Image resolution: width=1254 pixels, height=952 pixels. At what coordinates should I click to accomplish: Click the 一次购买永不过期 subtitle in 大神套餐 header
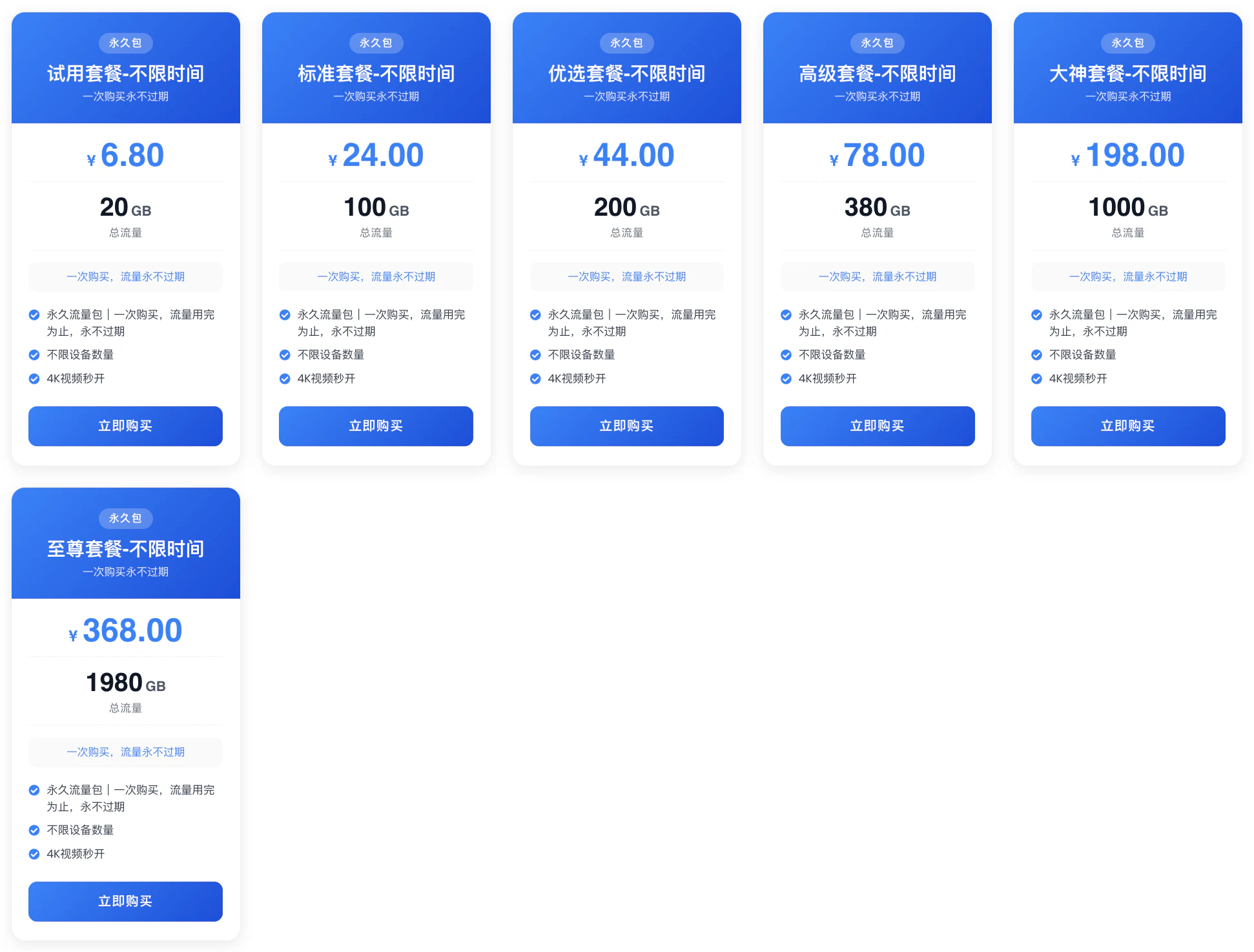coord(1128,96)
